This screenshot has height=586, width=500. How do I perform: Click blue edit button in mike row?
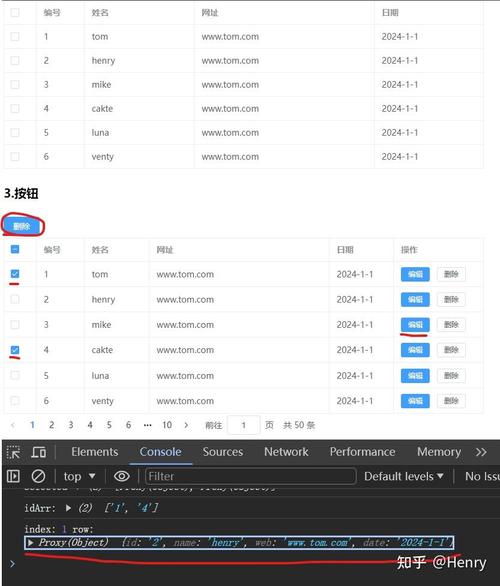pyautogui.click(x=415, y=324)
